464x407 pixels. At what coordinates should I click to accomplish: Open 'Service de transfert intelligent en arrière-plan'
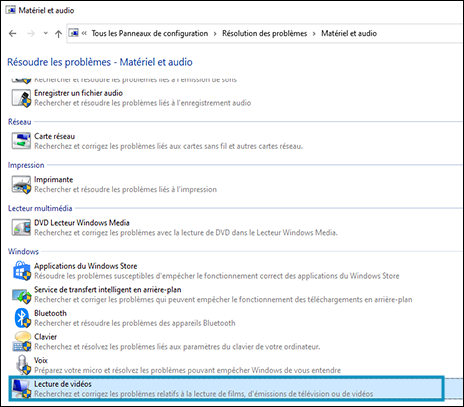pyautogui.click(x=108, y=290)
